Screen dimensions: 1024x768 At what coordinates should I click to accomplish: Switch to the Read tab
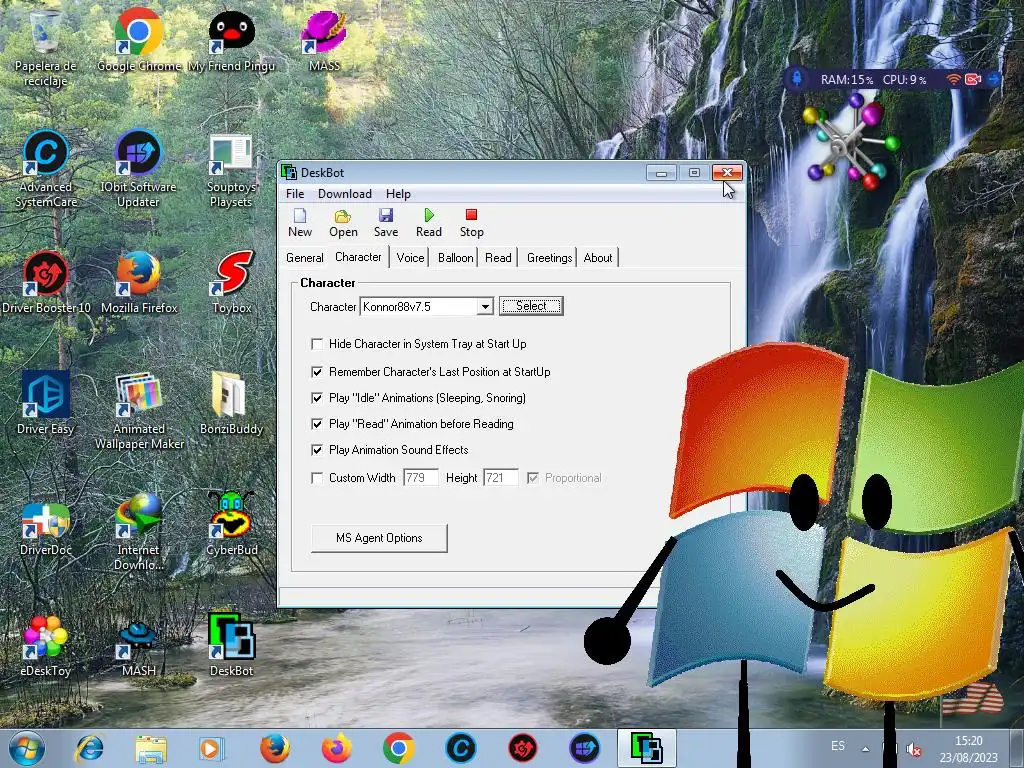(498, 258)
